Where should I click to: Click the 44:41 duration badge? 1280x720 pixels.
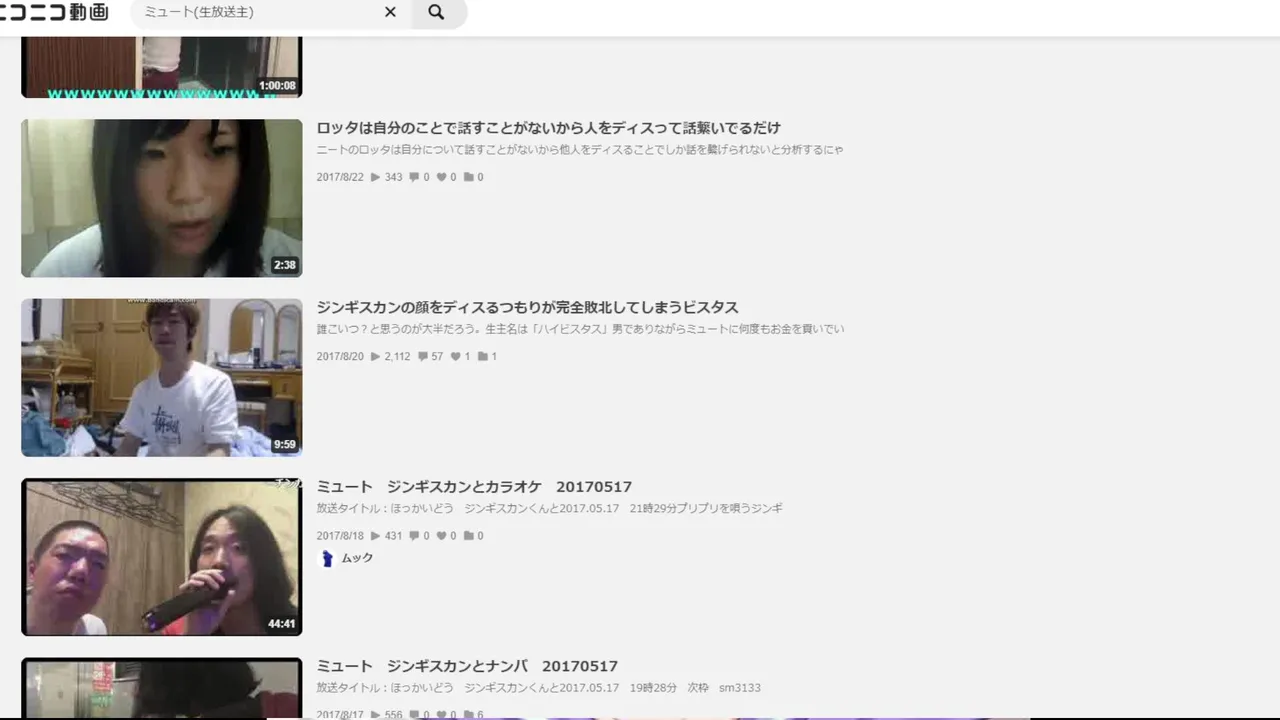(281, 624)
